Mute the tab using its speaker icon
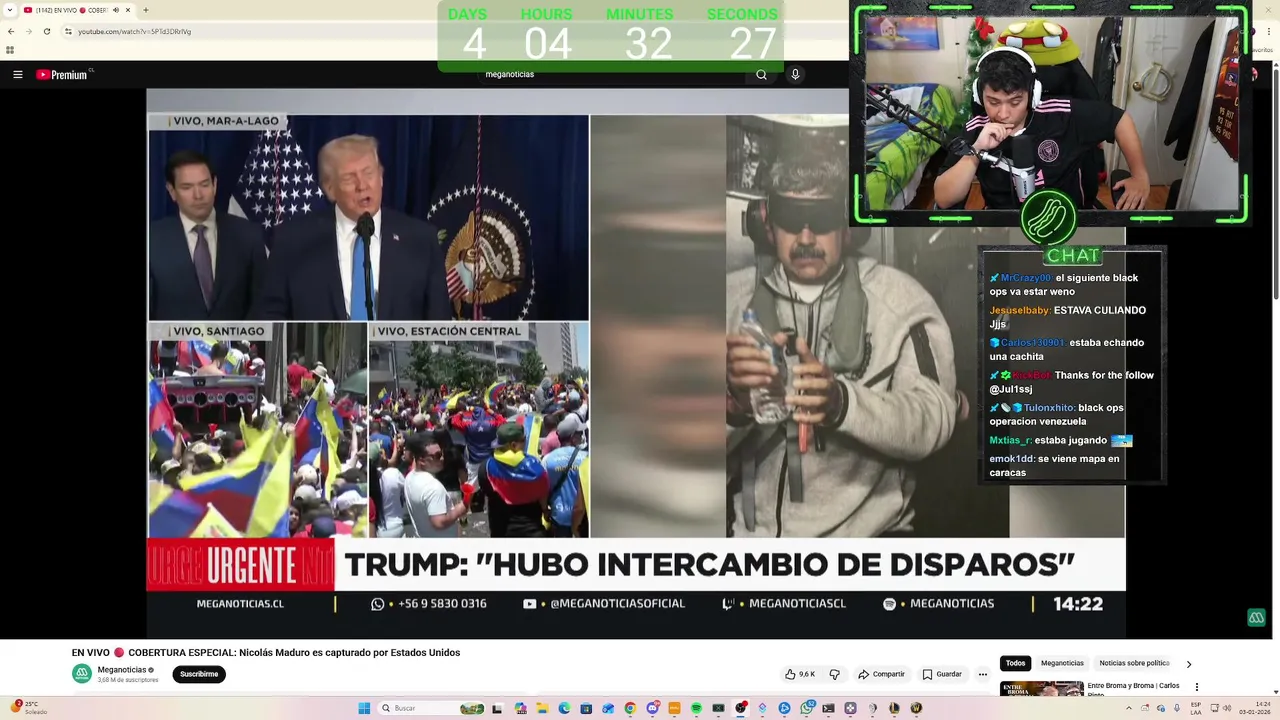Screen dimensions: 1280x720 click(116, 10)
